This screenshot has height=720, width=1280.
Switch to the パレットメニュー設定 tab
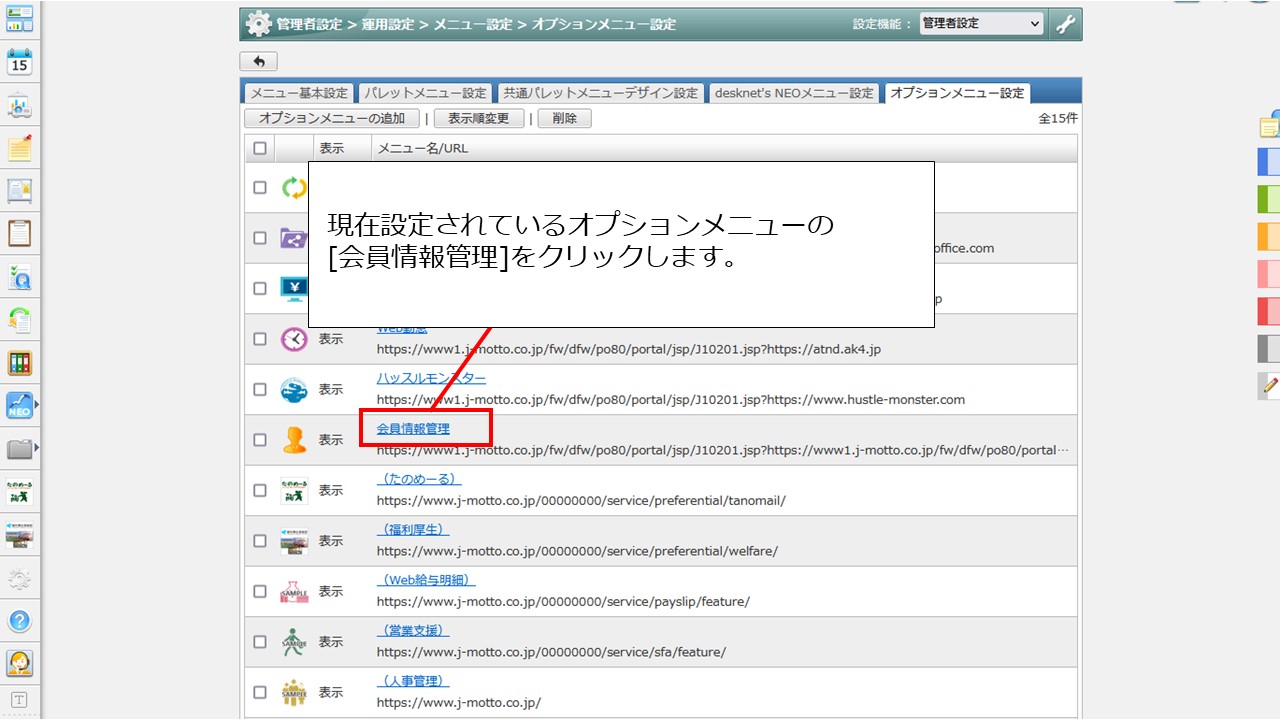click(x=425, y=93)
